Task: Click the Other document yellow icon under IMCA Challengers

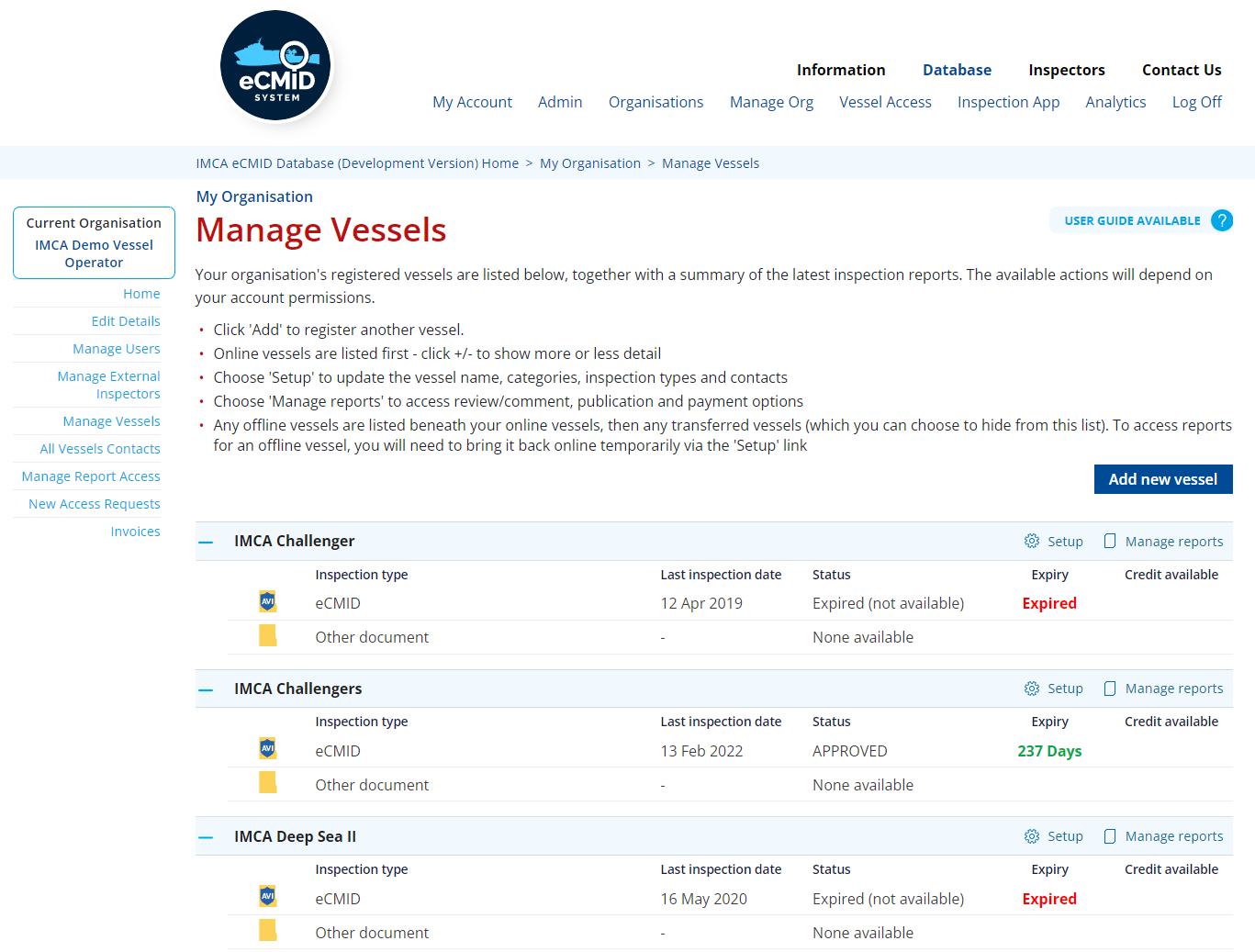Action: click(267, 782)
